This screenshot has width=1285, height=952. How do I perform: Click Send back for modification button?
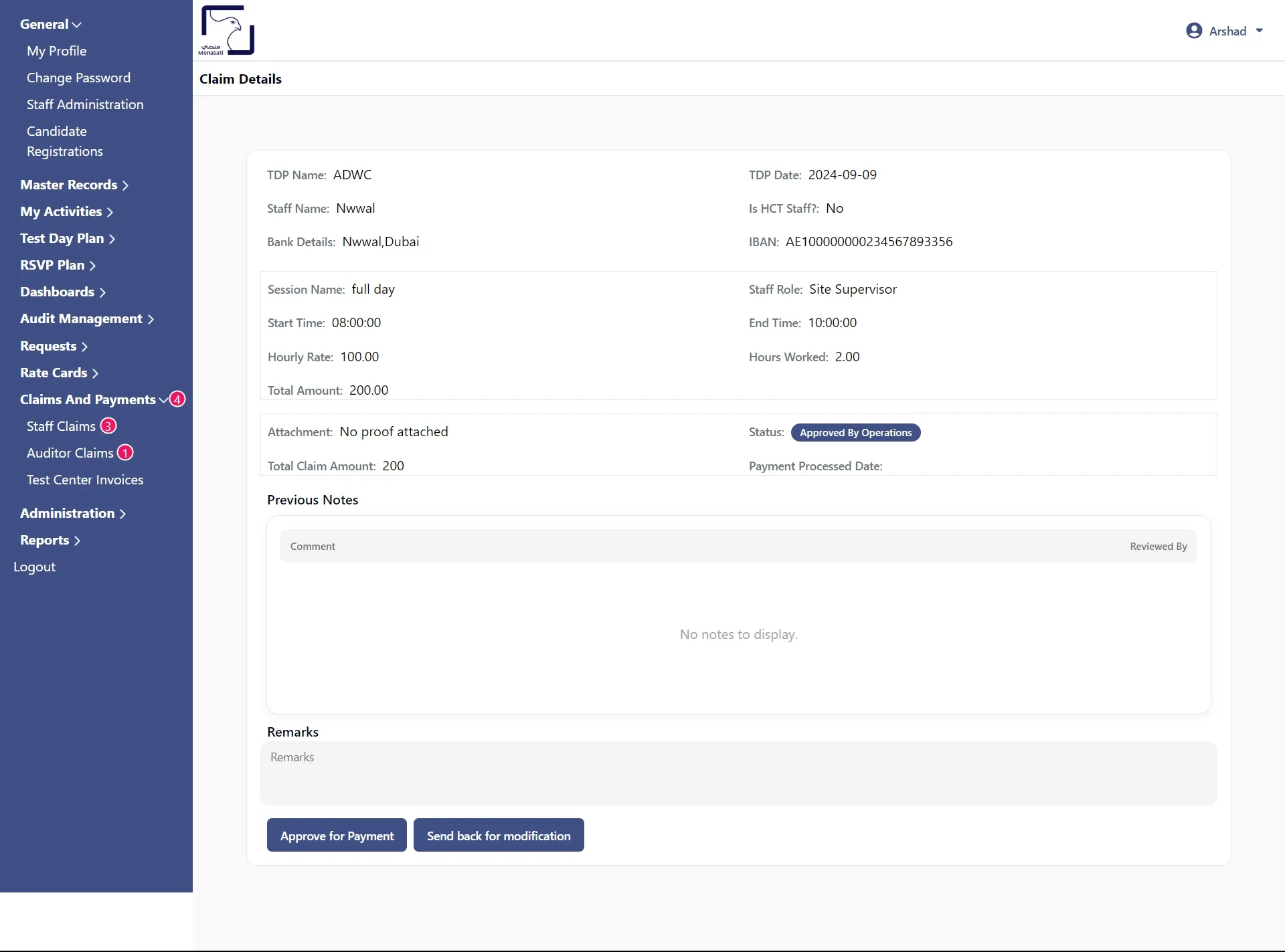(x=499, y=835)
